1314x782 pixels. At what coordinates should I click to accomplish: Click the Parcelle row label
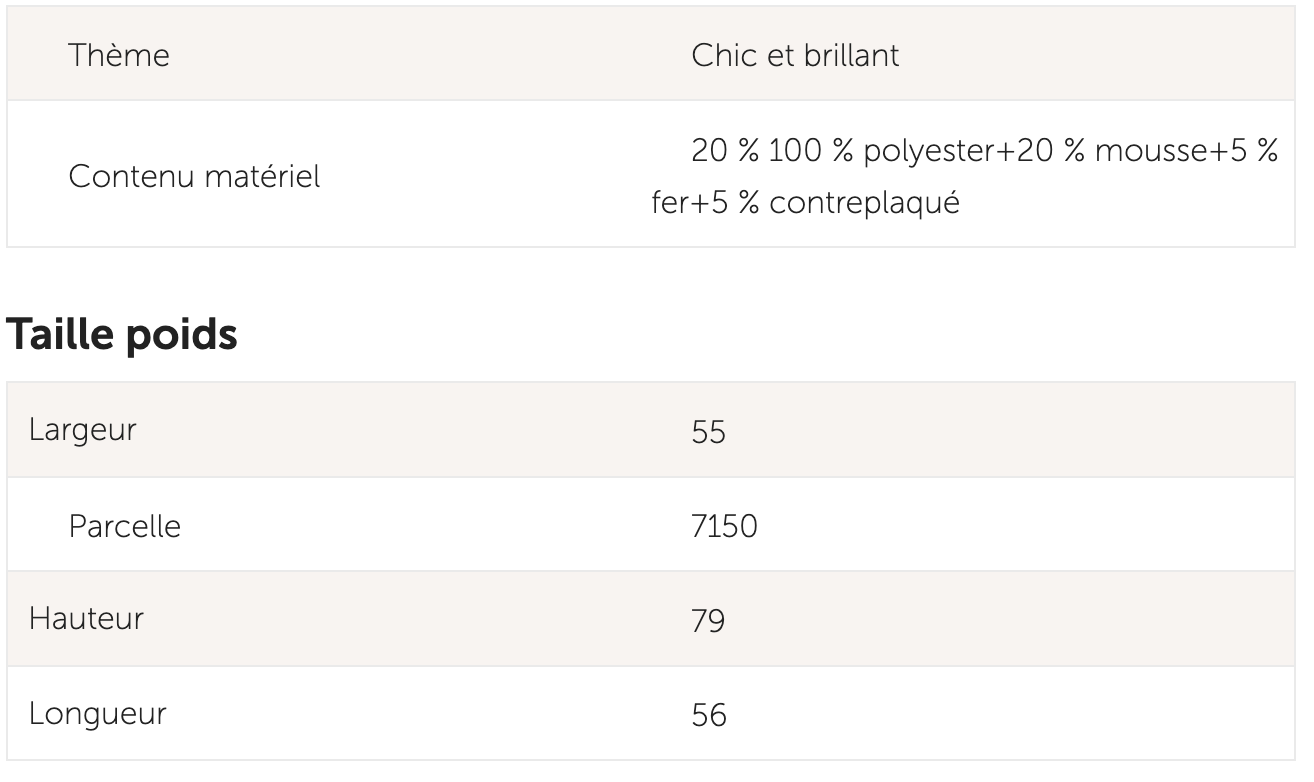coord(124,525)
